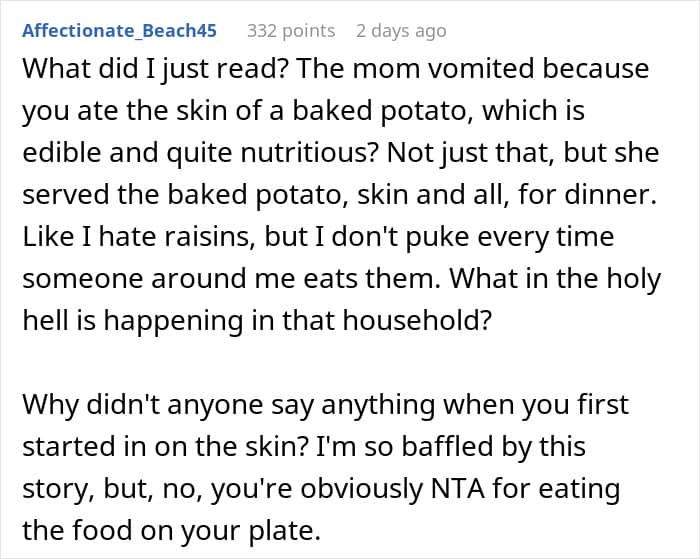This screenshot has width=700, height=559.
Task: Click the 332 points score
Action: tap(291, 30)
